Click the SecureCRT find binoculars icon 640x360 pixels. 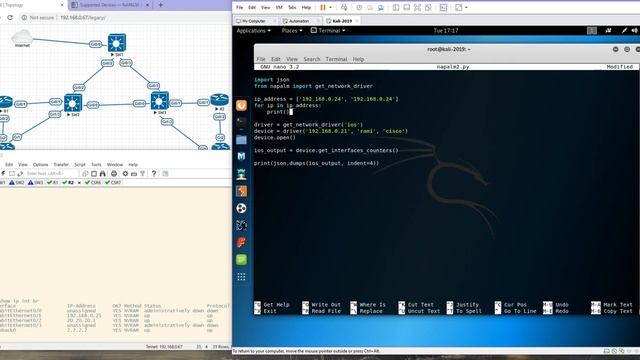tap(102, 173)
